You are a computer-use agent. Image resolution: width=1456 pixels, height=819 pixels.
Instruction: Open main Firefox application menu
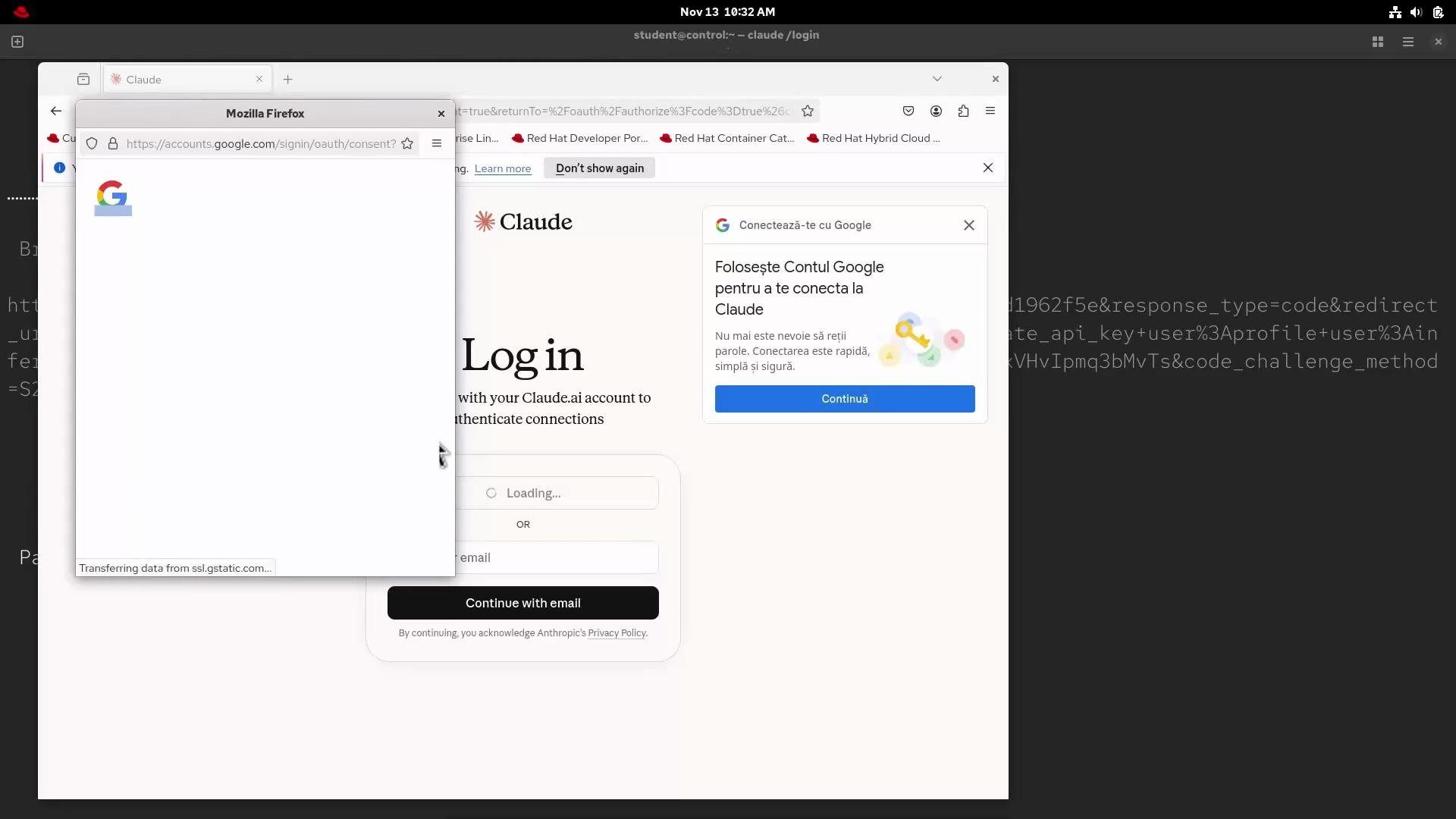(990, 111)
